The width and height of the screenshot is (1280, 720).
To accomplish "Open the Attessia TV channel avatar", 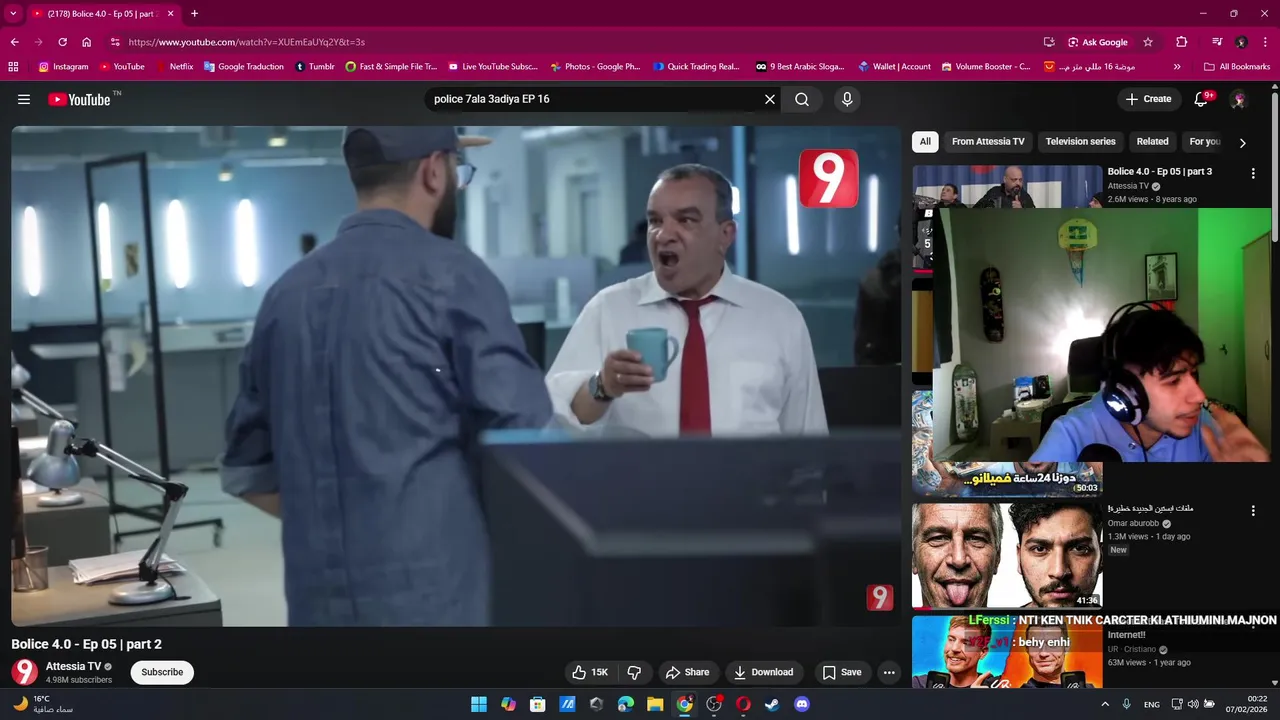I will click(24, 672).
